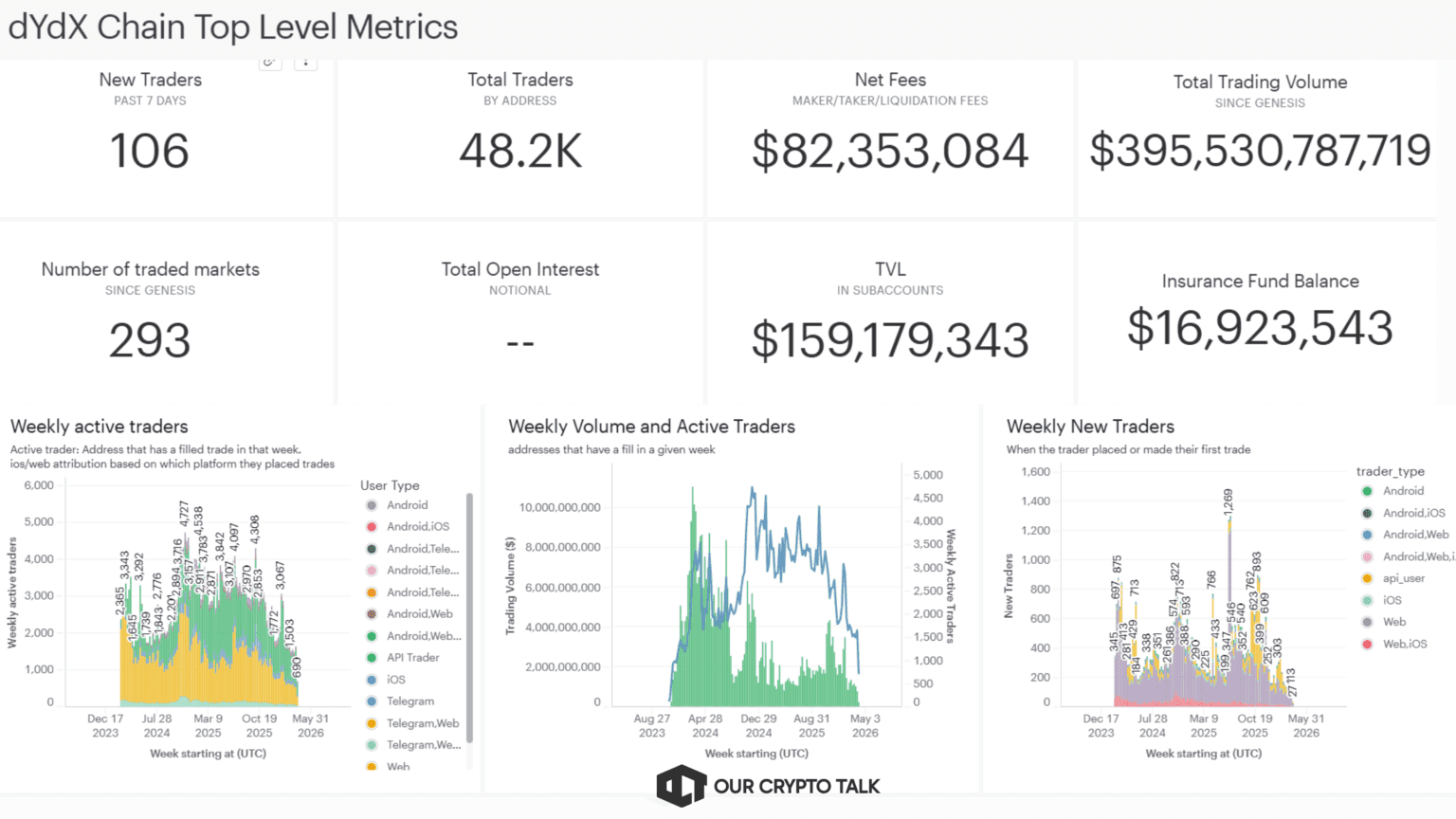Viewport: 1456px width, 819px height.
Task: Open the three-dot menu on New Traders card
Action: [x=305, y=63]
